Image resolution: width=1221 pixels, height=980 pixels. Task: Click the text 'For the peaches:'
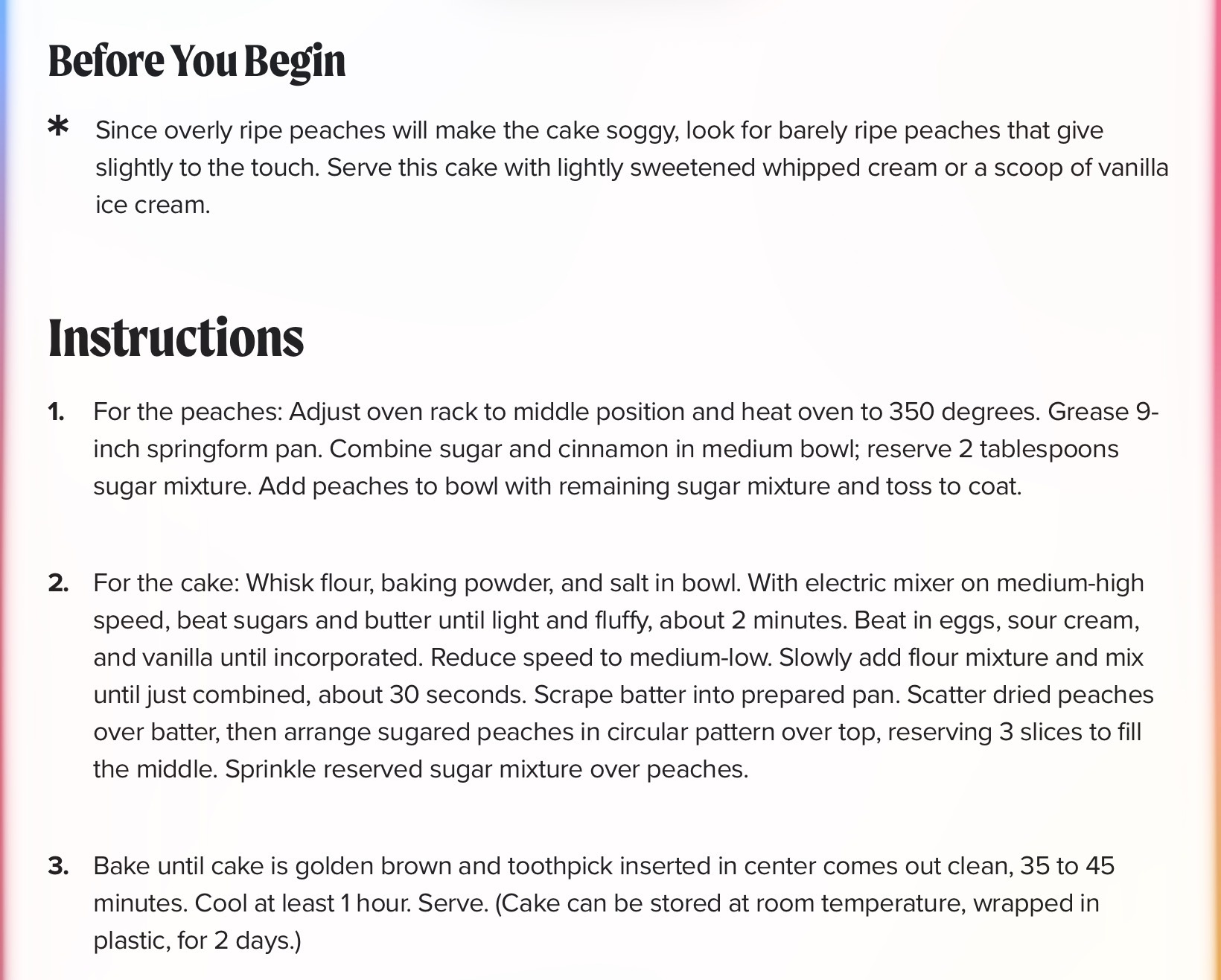[188, 412]
